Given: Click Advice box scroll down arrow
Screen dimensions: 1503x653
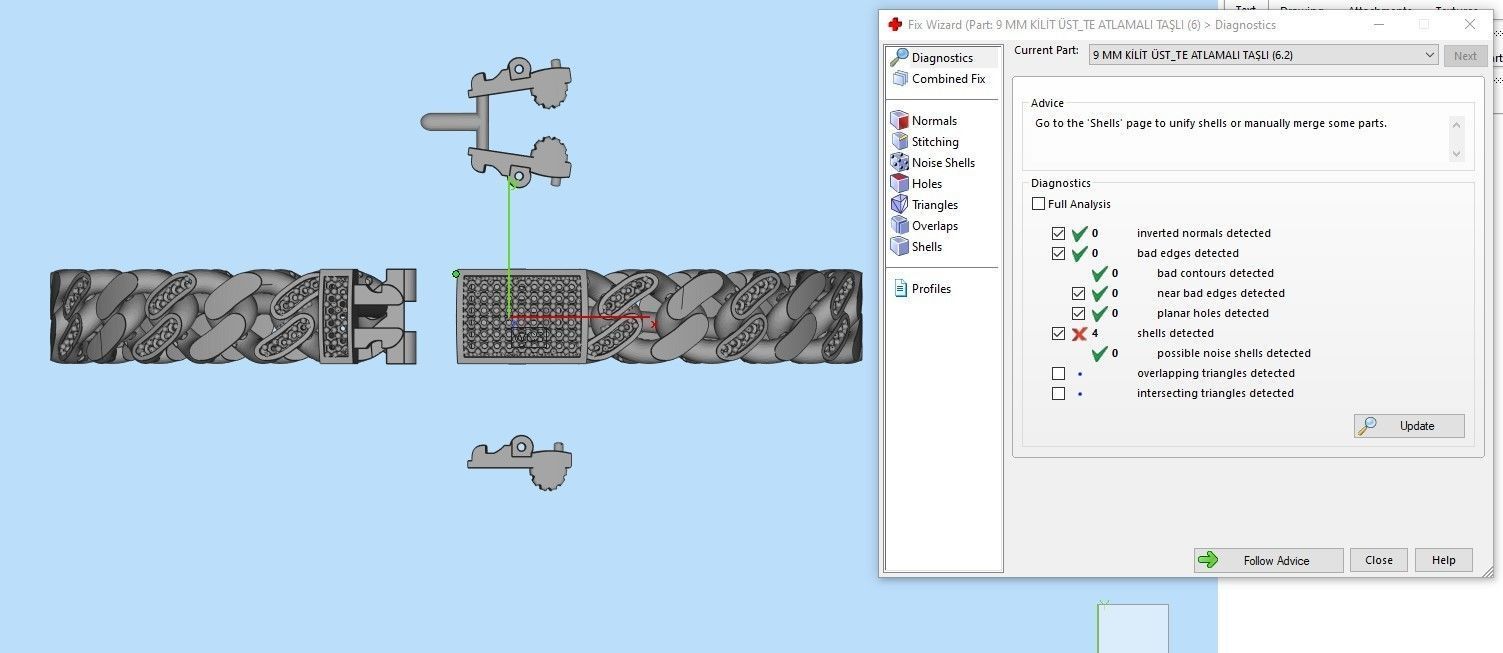Looking at the screenshot, I should (x=1456, y=153).
